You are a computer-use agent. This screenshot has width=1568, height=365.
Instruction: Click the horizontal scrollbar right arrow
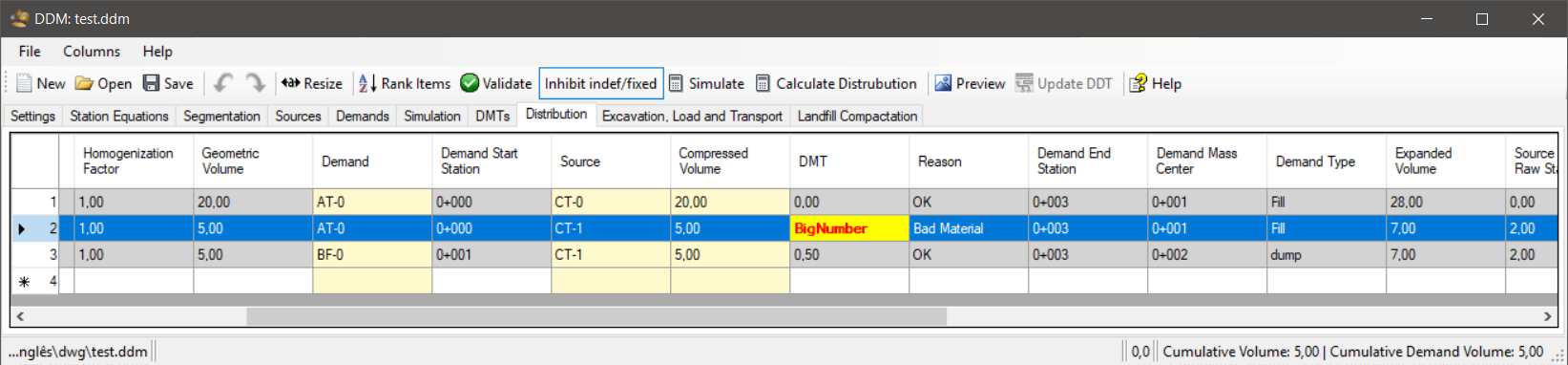[1548, 315]
